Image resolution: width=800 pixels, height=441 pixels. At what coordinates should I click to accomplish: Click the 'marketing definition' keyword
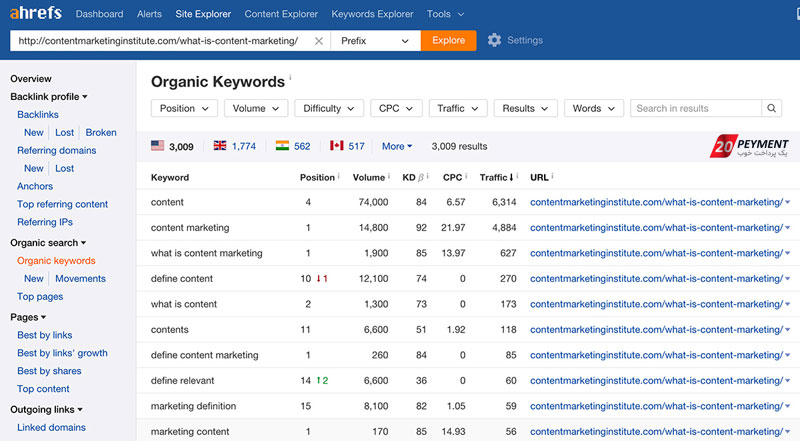click(x=193, y=406)
